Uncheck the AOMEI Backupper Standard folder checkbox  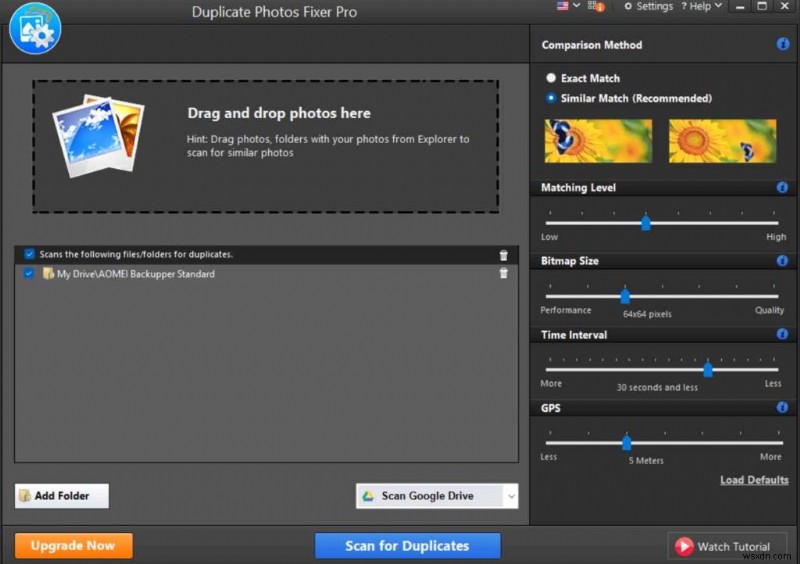pyautogui.click(x=29, y=274)
